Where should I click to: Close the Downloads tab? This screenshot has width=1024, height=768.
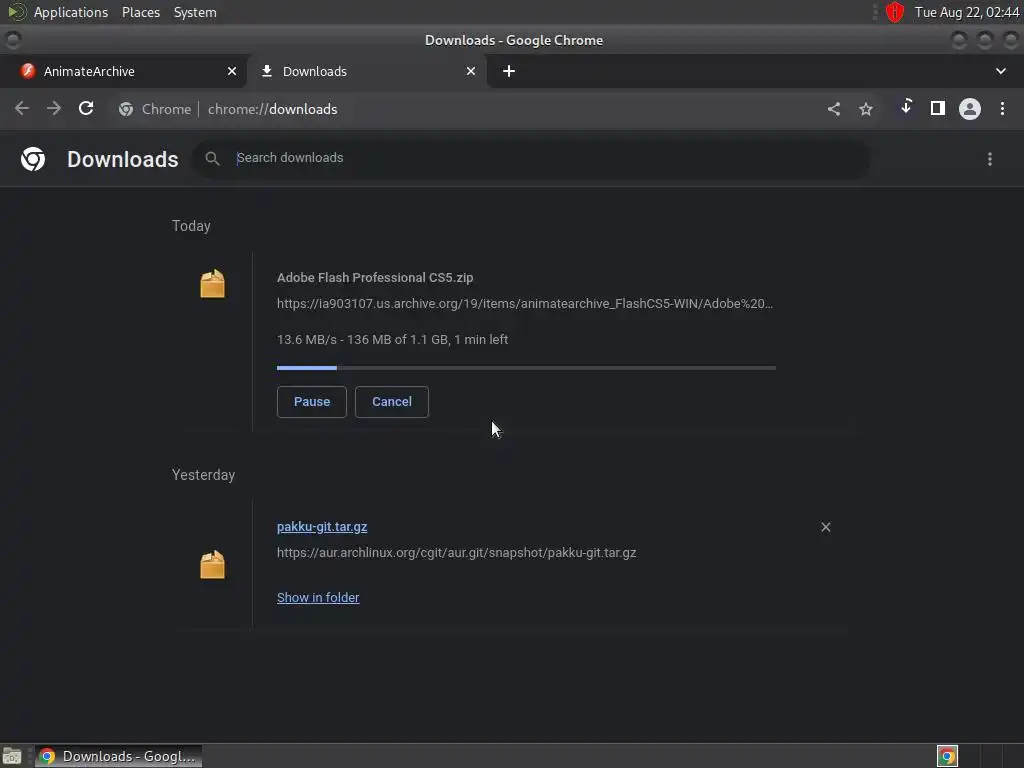tap(471, 71)
